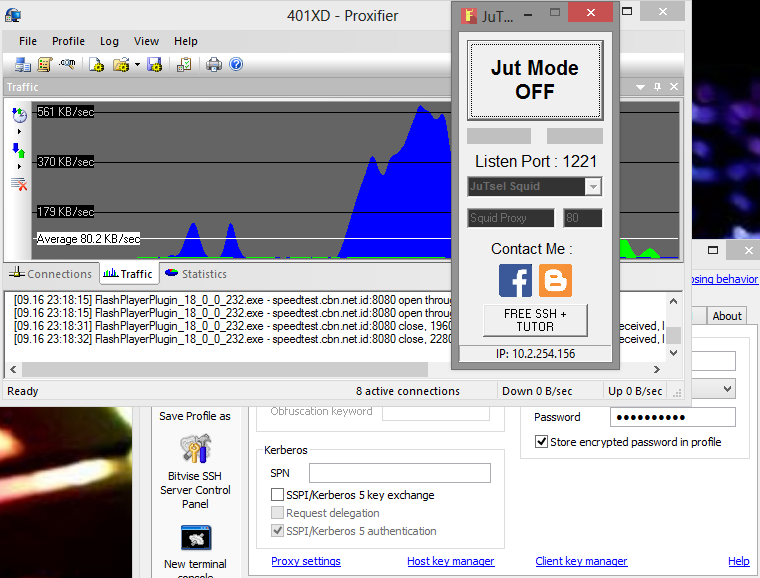Click the Obfuscation keyword field

click(x=436, y=413)
